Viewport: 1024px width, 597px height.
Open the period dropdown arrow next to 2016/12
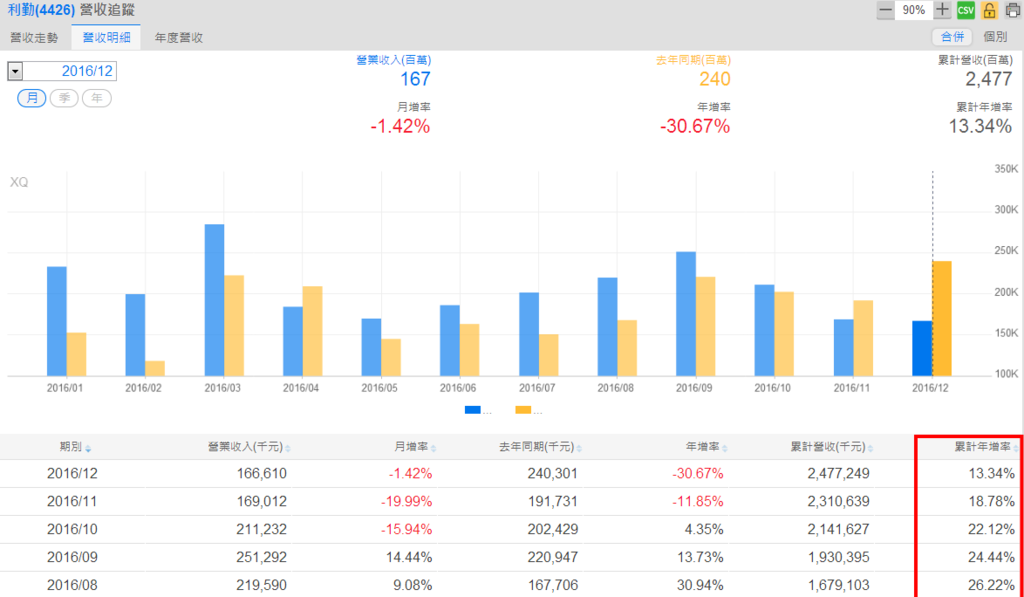click(16, 71)
